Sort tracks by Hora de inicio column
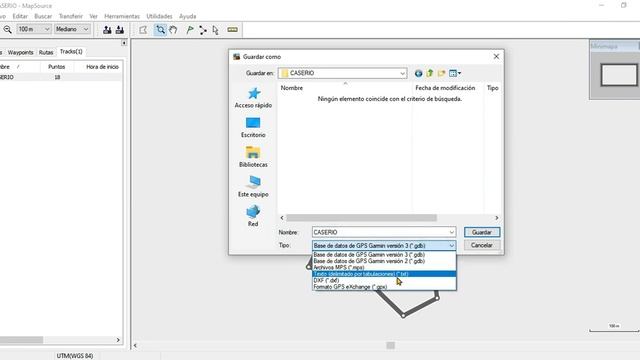 [102, 67]
